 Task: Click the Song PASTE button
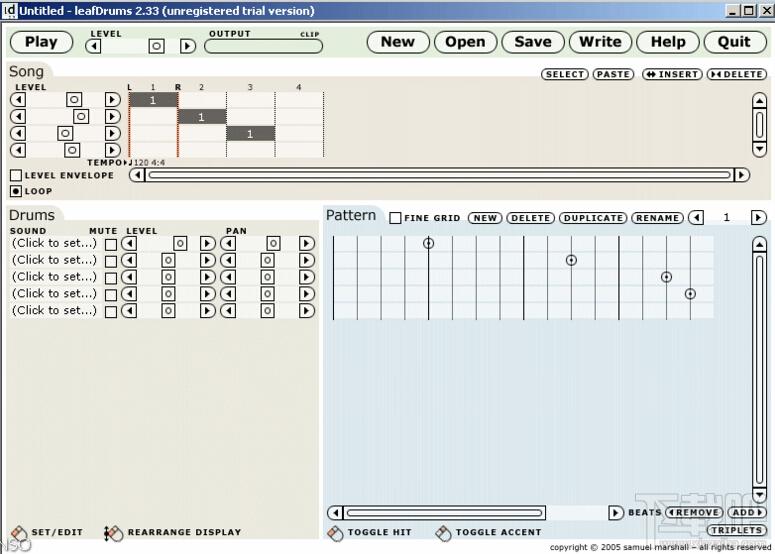pyautogui.click(x=613, y=74)
